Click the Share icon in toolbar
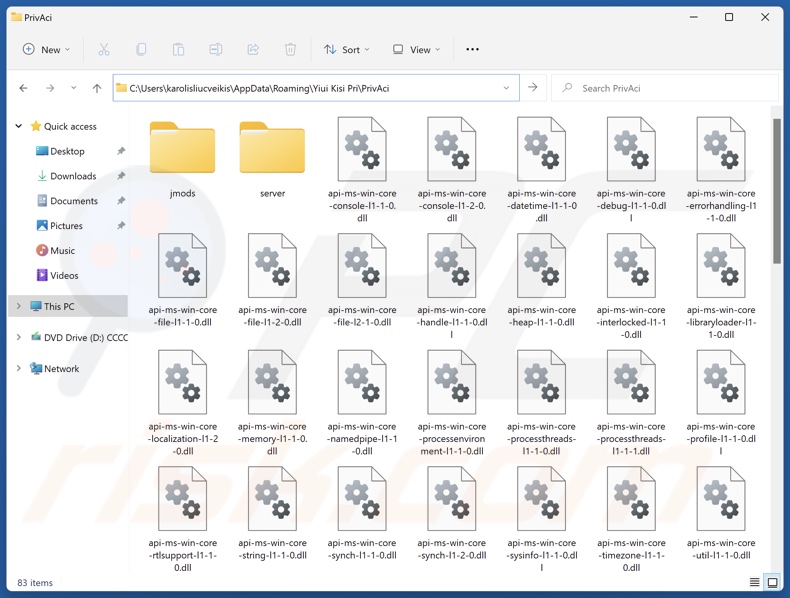 point(253,49)
